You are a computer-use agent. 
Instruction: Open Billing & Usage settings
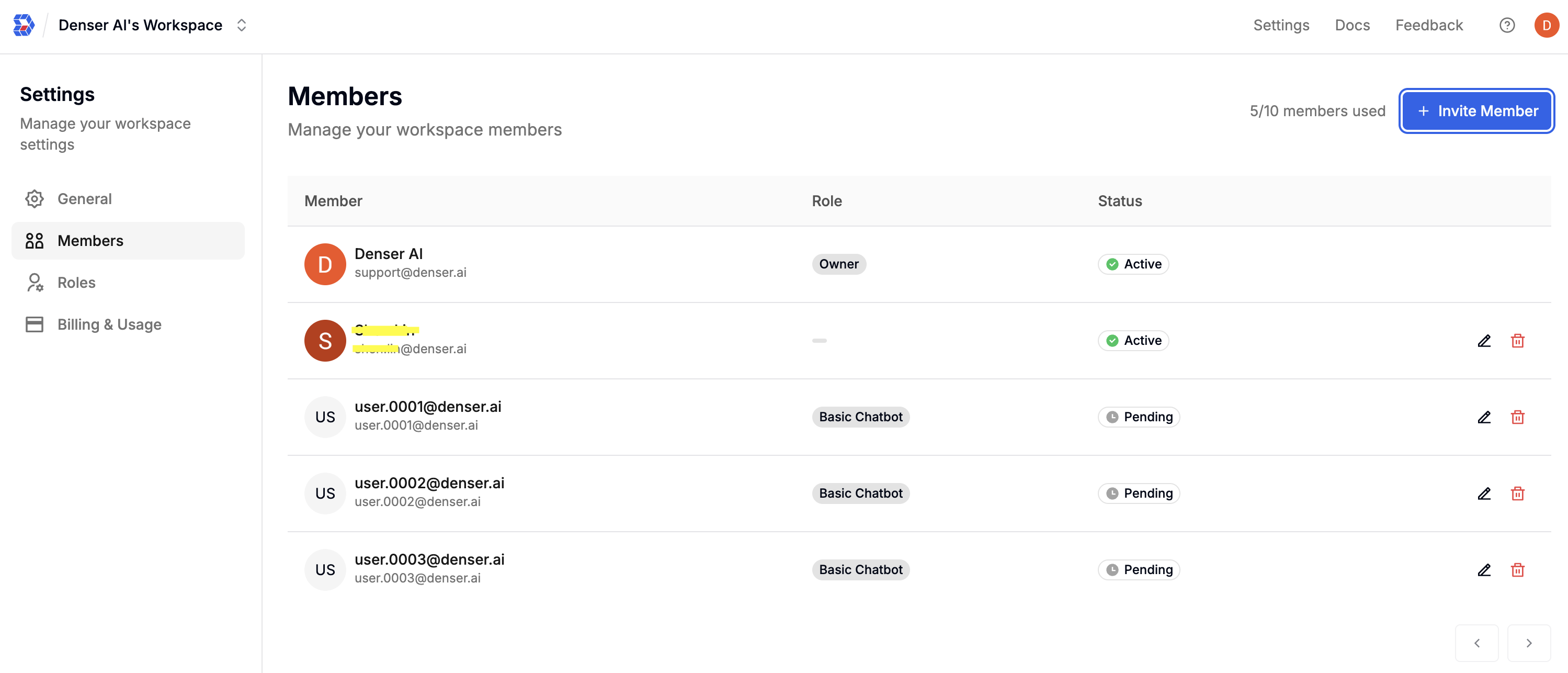coord(128,324)
